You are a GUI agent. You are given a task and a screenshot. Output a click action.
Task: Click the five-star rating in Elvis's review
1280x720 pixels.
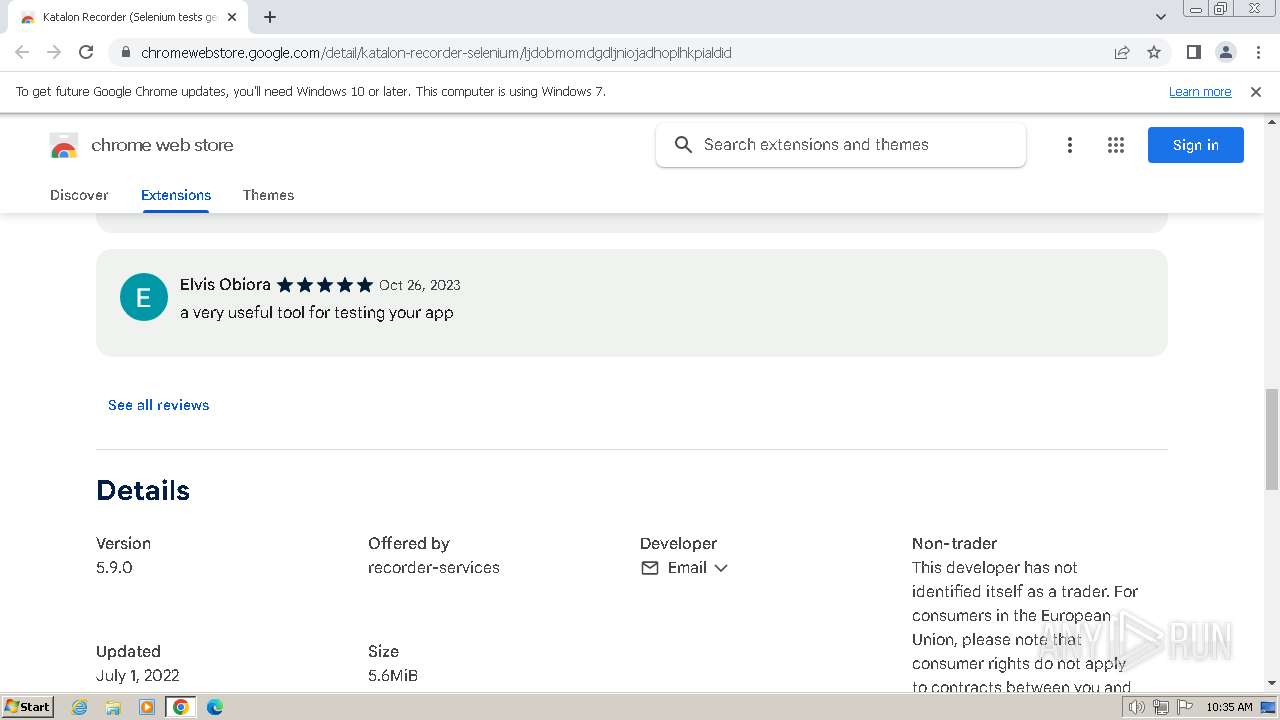click(325, 285)
